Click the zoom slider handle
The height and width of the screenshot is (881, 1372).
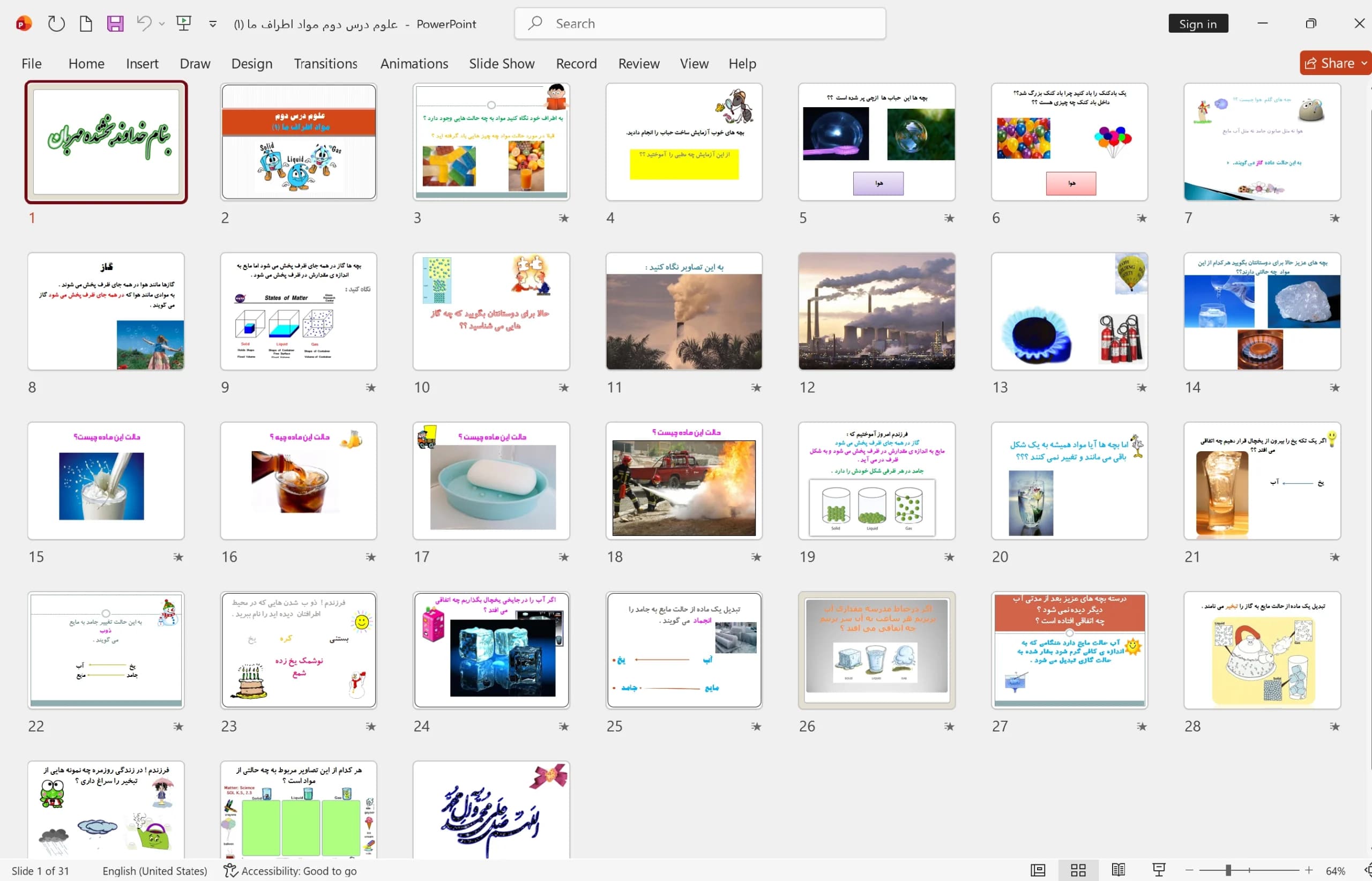[1228, 870]
